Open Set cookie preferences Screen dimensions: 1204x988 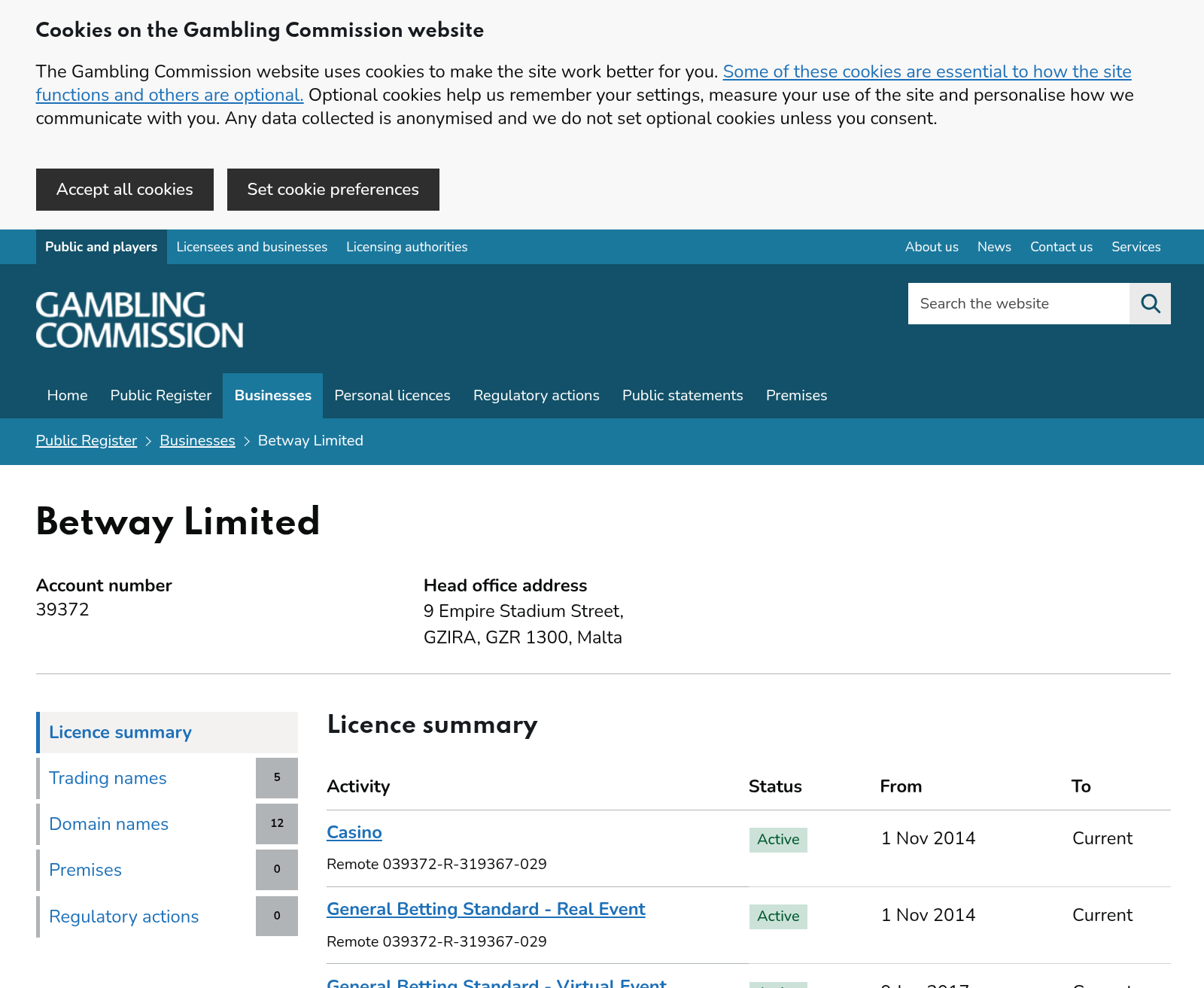333,190
